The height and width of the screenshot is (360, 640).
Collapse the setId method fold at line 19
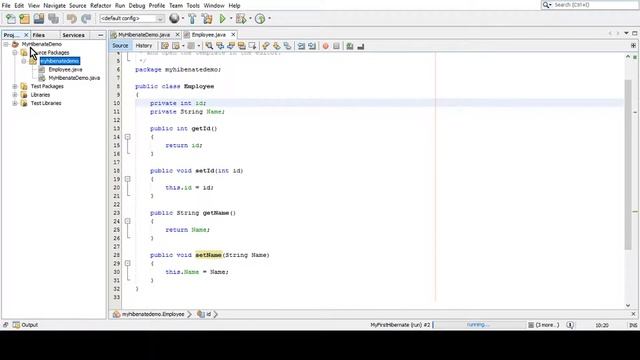(x=127, y=179)
